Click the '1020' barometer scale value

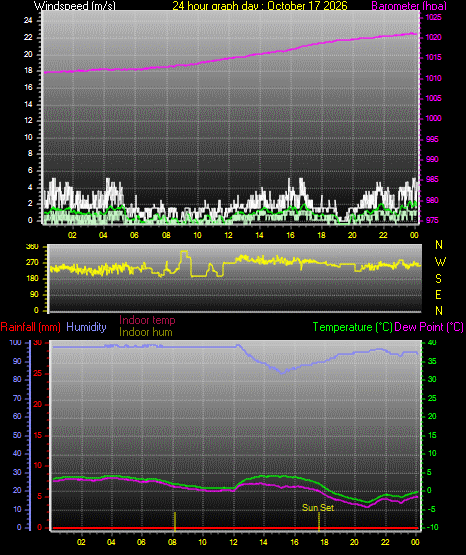tap(433, 37)
